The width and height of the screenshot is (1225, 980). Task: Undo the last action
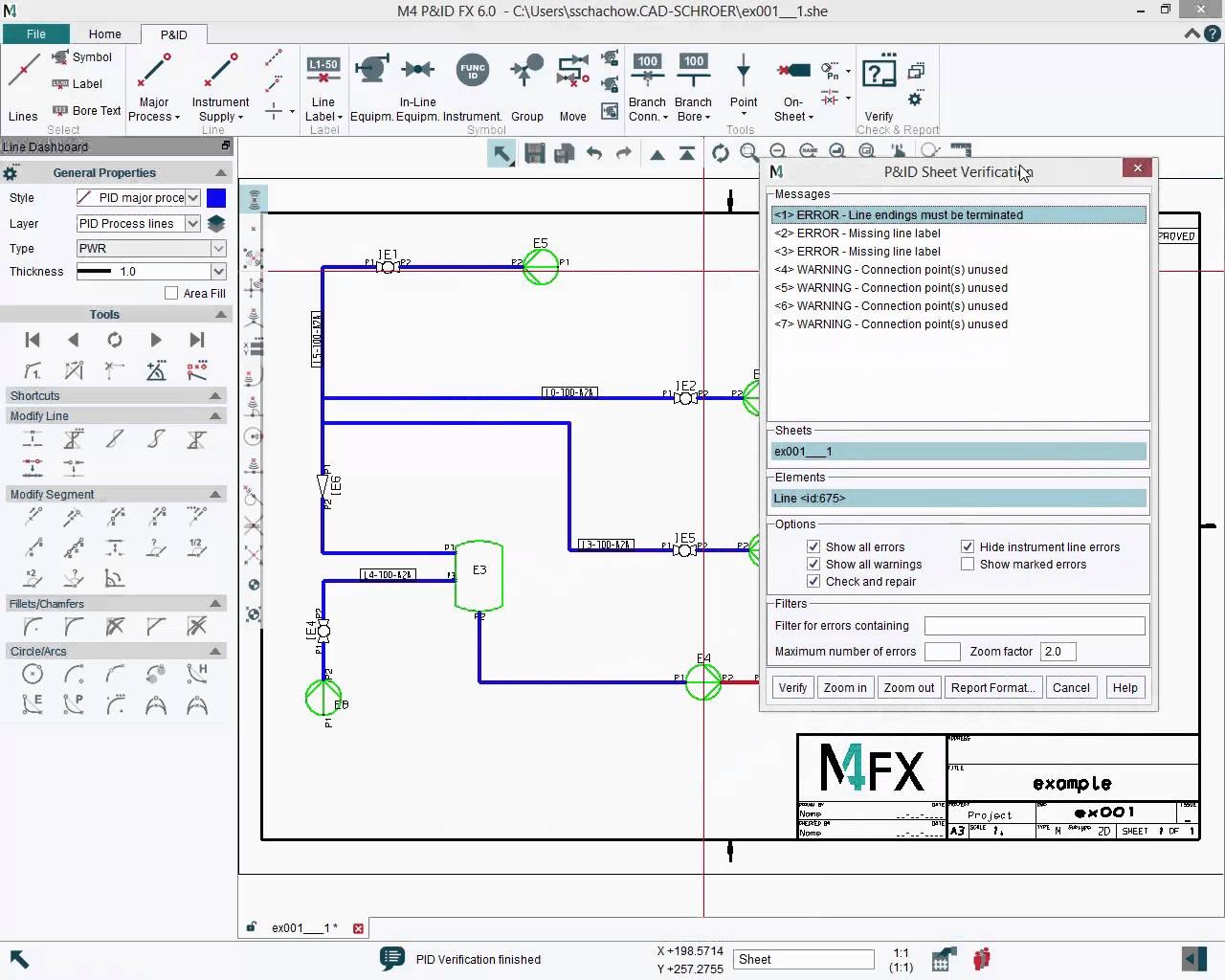[x=594, y=153]
